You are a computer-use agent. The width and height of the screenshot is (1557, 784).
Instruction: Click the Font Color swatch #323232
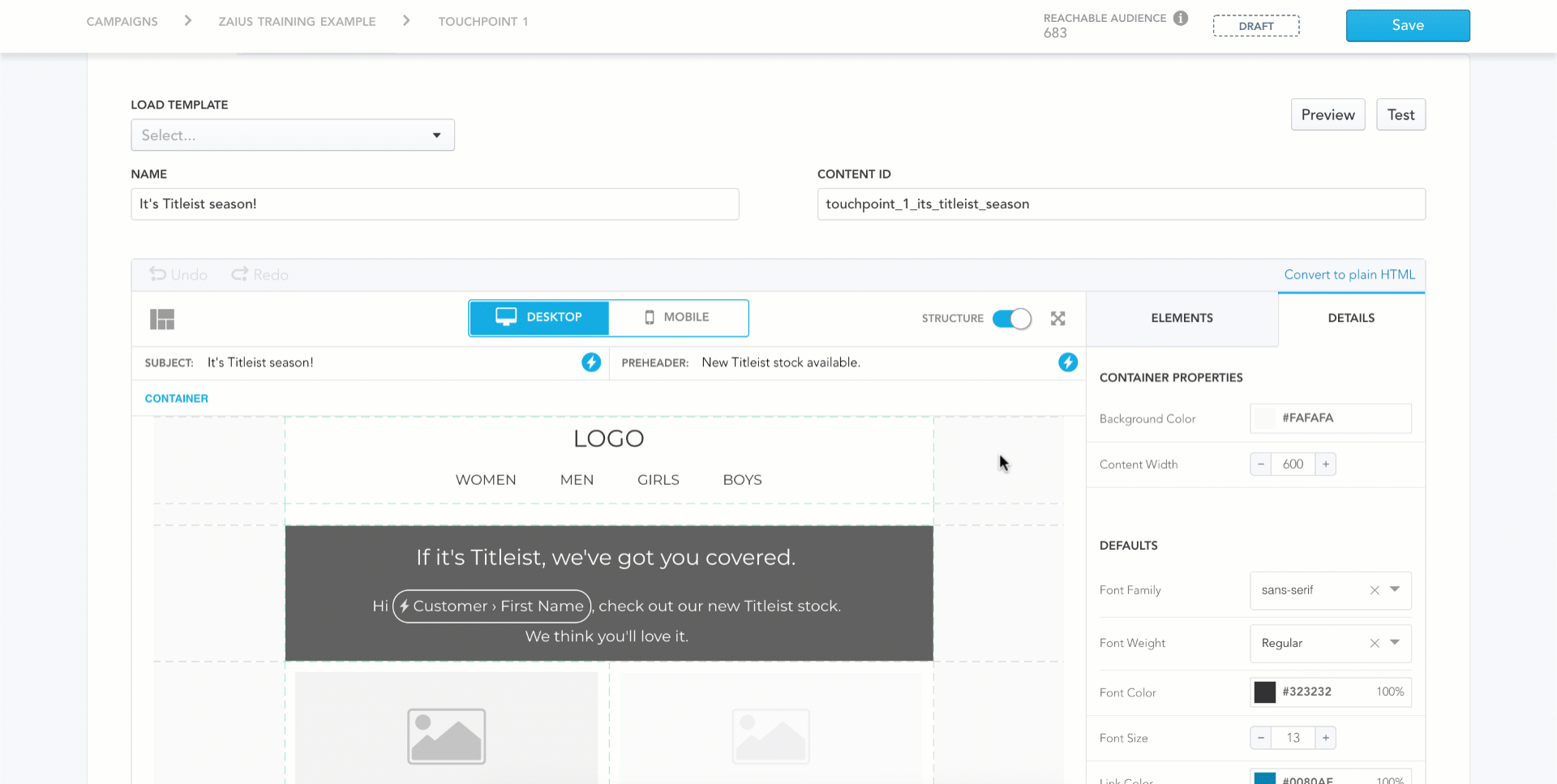click(1264, 692)
